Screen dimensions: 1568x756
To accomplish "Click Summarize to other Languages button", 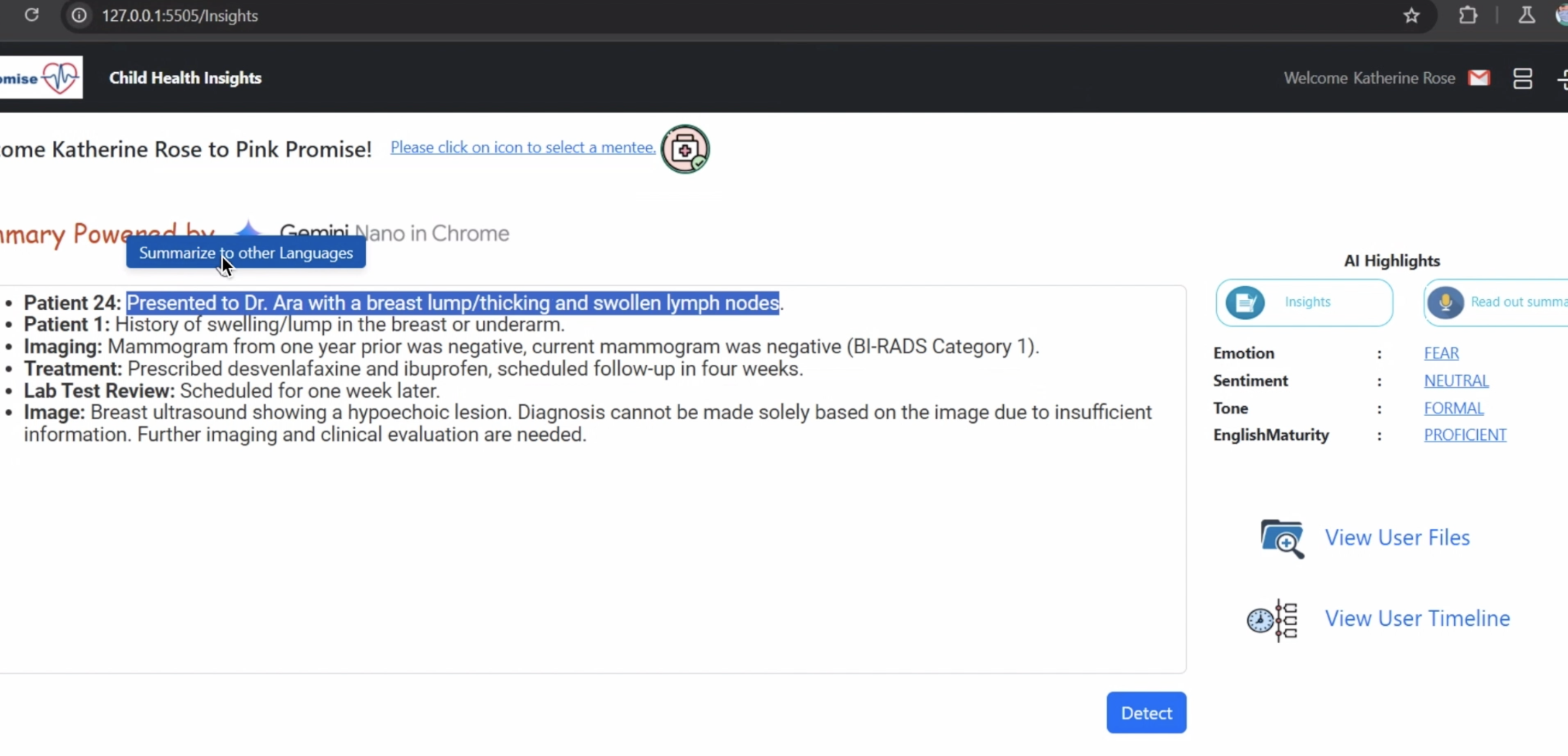I will [x=246, y=253].
